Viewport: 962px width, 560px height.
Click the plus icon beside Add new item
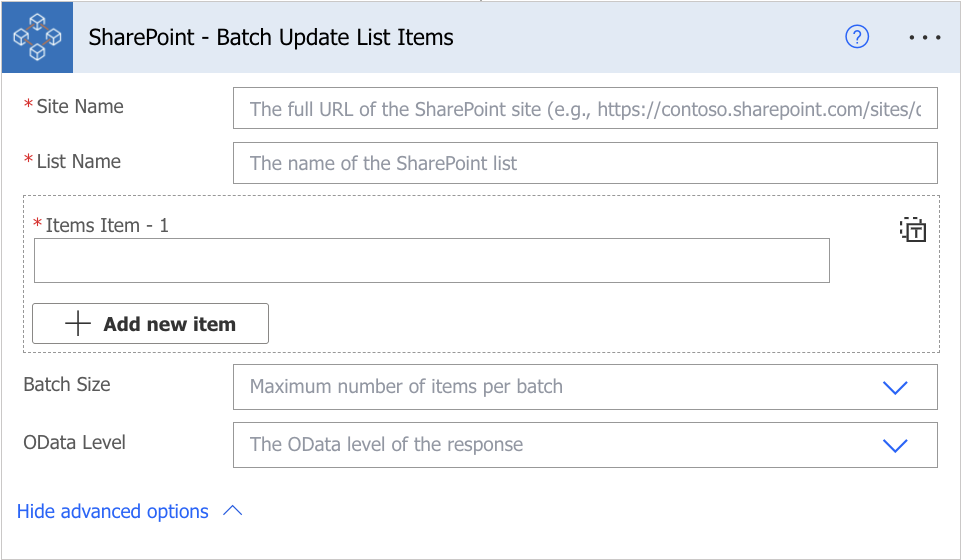pyautogui.click(x=78, y=323)
